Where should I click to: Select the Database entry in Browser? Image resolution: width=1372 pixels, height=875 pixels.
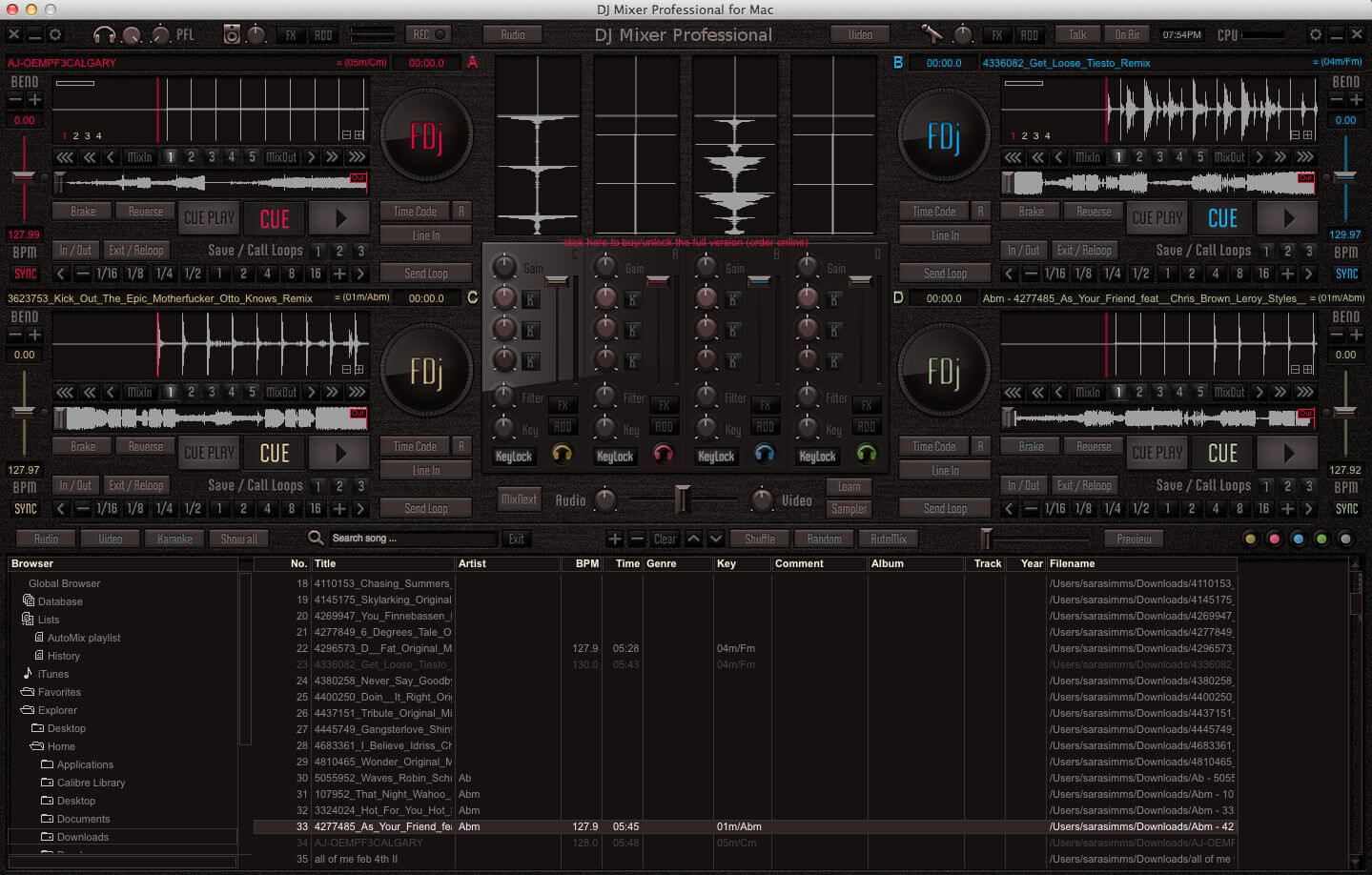pyautogui.click(x=52, y=601)
